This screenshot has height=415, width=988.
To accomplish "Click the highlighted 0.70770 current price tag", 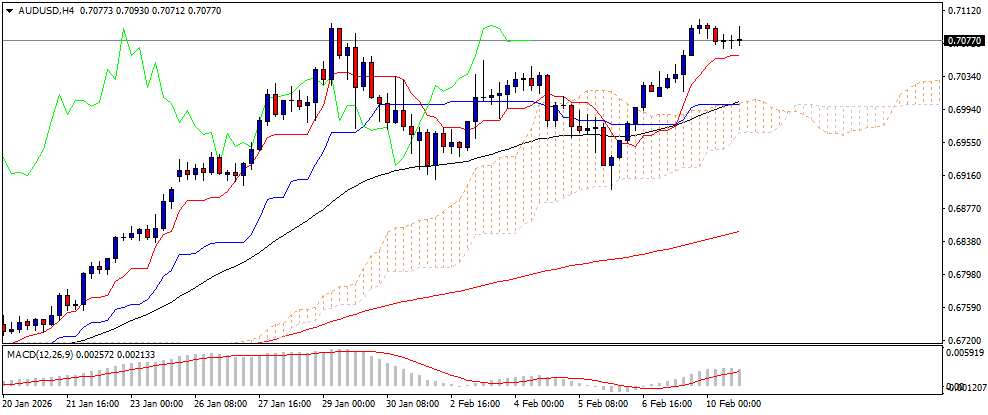I will 963,40.
